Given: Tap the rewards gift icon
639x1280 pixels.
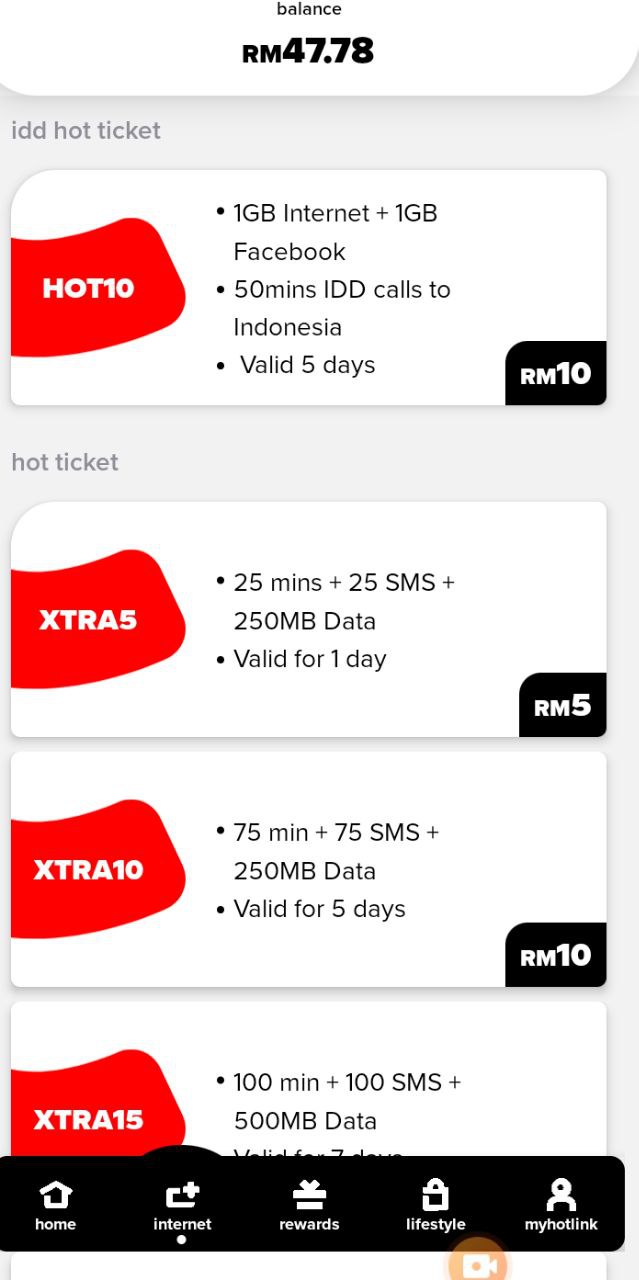Looking at the screenshot, I should click(309, 1195).
